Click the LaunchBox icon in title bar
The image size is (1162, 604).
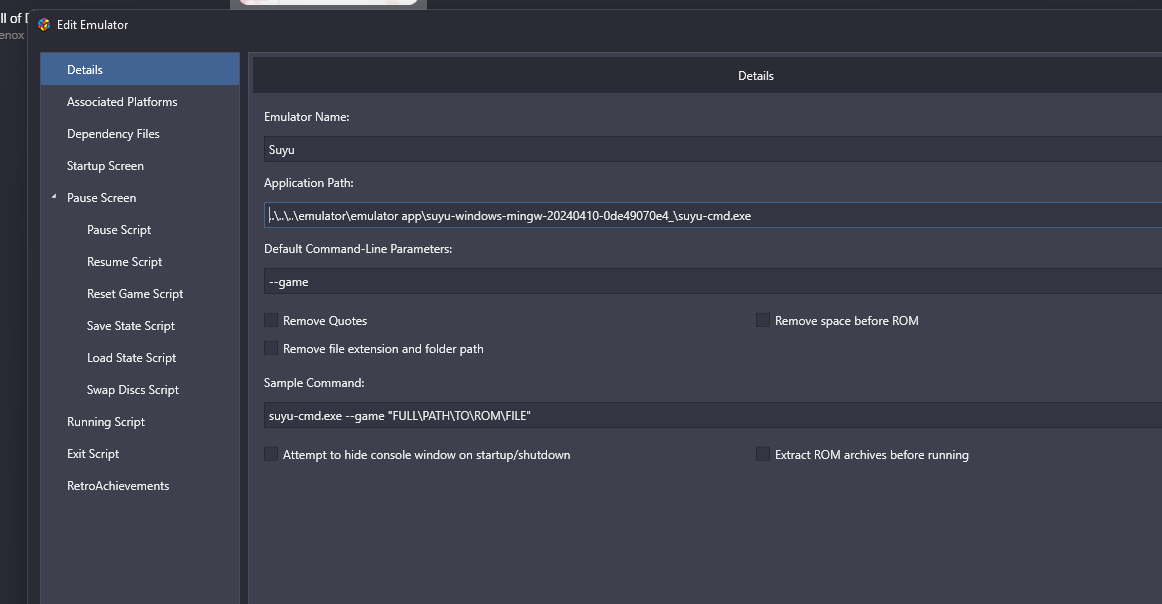pyautogui.click(x=44, y=25)
